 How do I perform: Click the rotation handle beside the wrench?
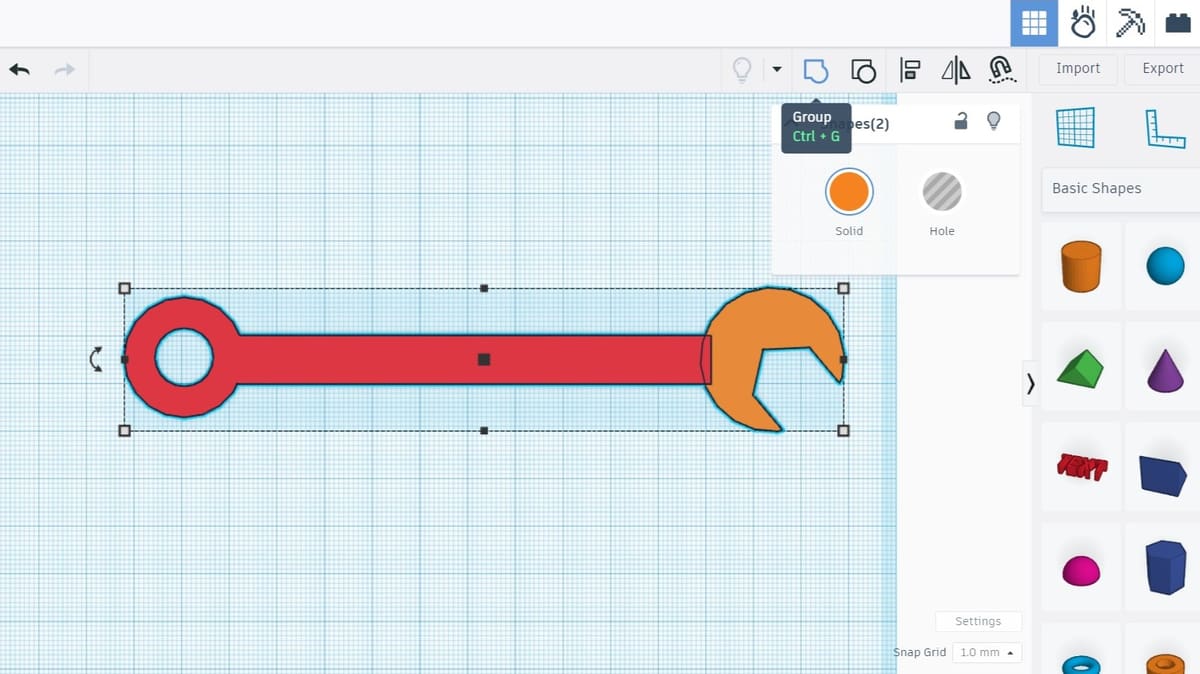tap(96, 360)
